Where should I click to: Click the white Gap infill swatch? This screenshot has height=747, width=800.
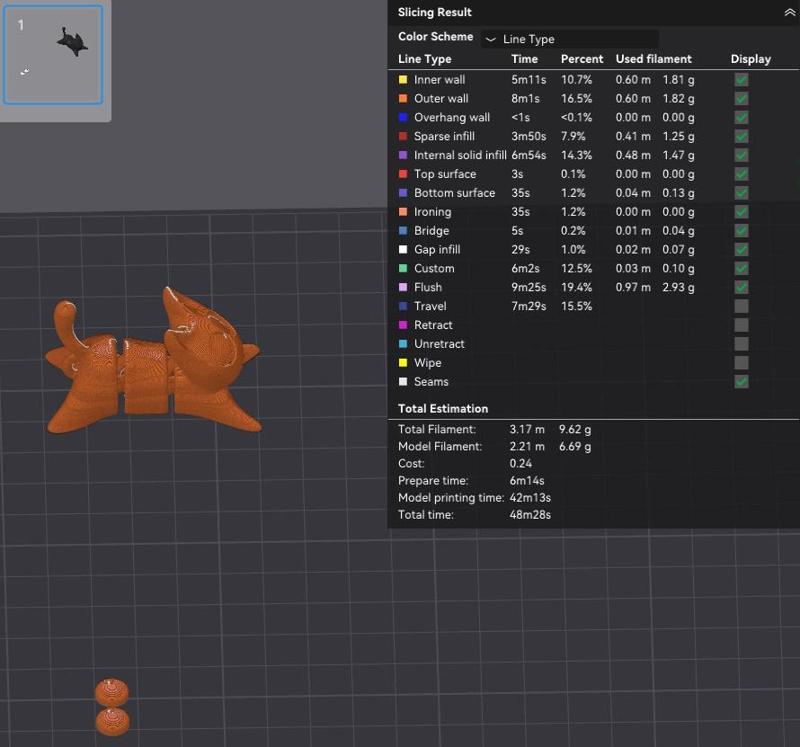(403, 250)
